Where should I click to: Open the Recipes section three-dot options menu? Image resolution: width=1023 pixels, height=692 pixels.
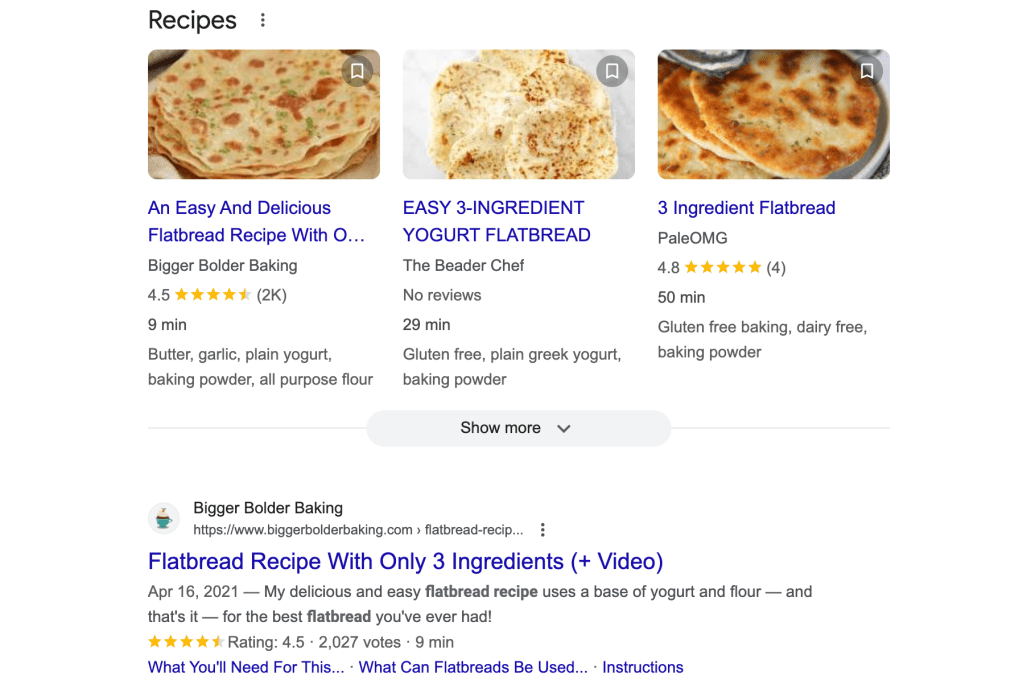[262, 20]
